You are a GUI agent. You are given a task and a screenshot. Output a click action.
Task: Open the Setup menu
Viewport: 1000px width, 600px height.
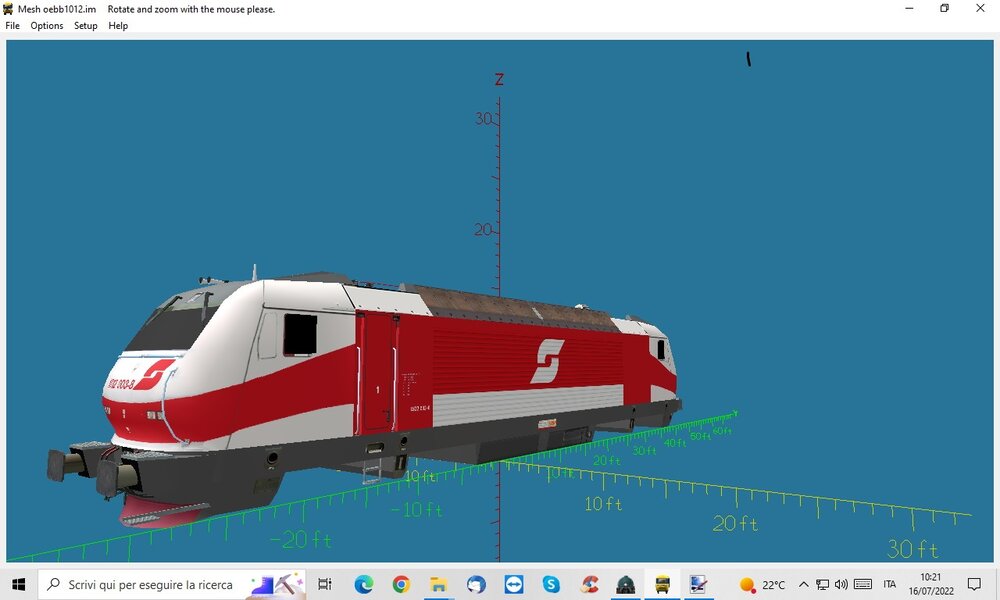coord(85,26)
